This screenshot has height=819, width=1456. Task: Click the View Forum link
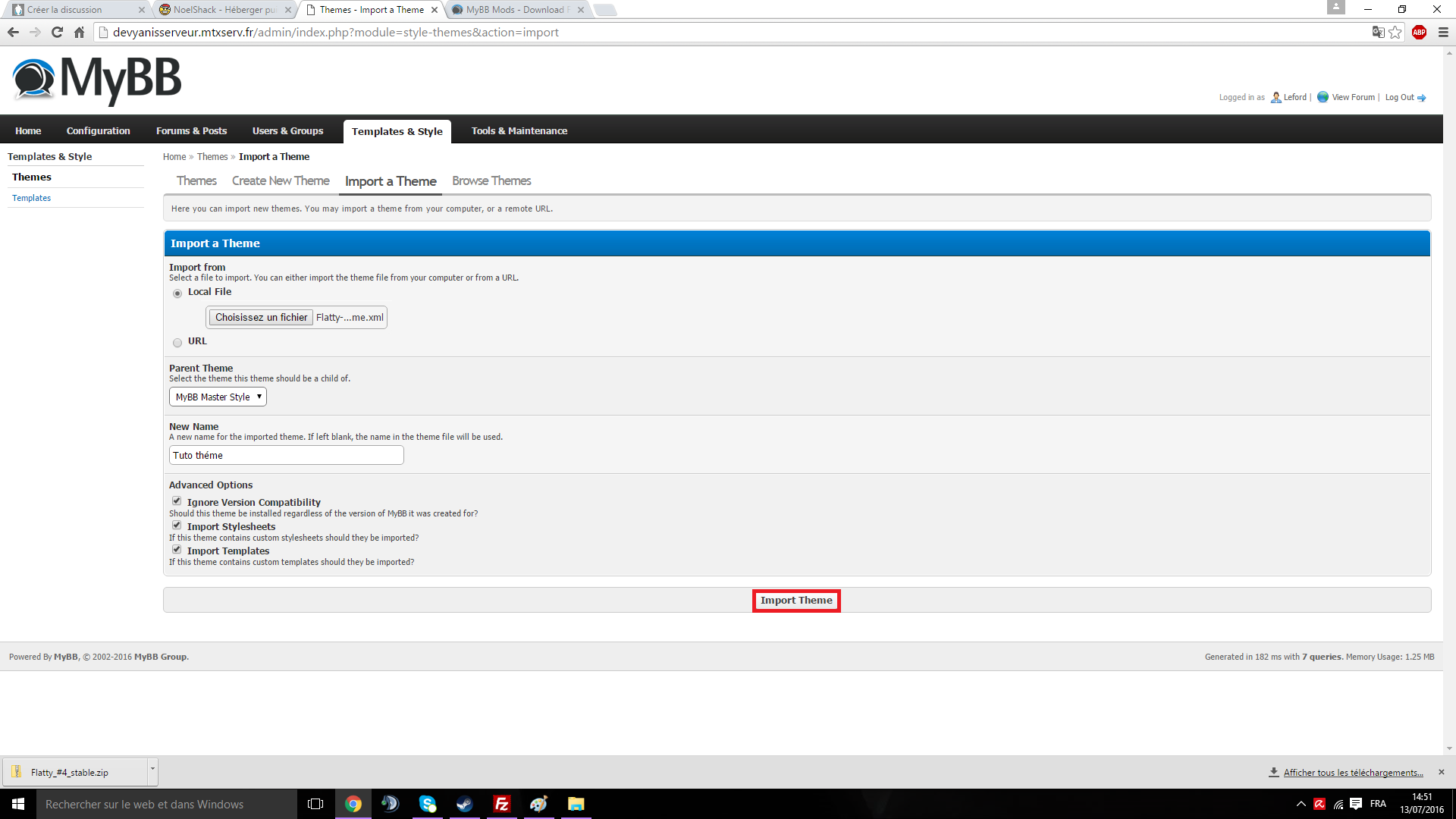(x=1353, y=97)
